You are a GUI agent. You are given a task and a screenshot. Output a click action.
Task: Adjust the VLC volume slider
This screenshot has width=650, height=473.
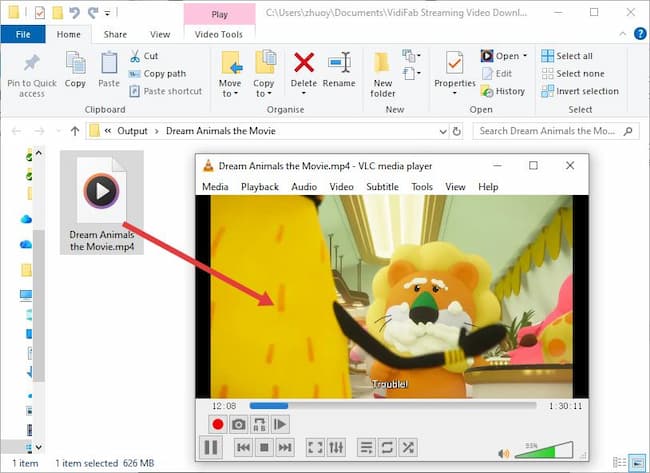pos(544,450)
